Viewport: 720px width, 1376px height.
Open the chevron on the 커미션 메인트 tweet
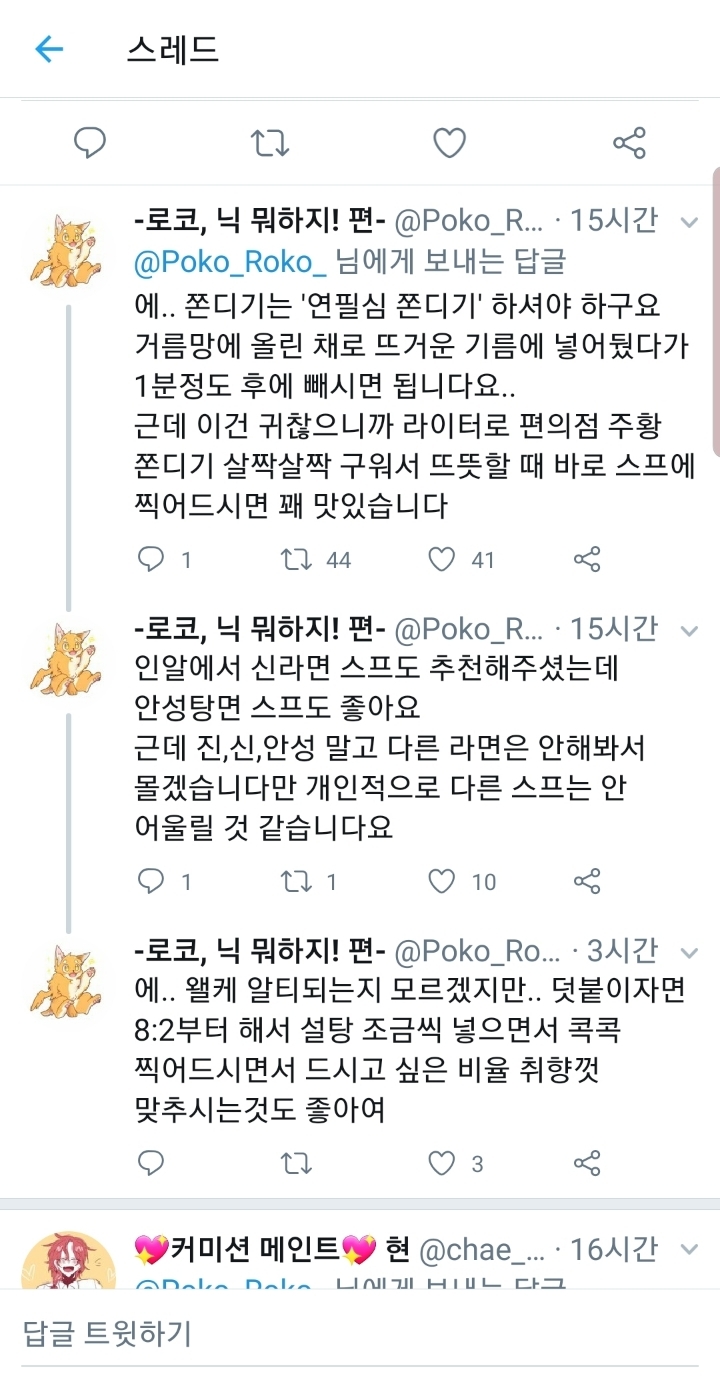(688, 1247)
